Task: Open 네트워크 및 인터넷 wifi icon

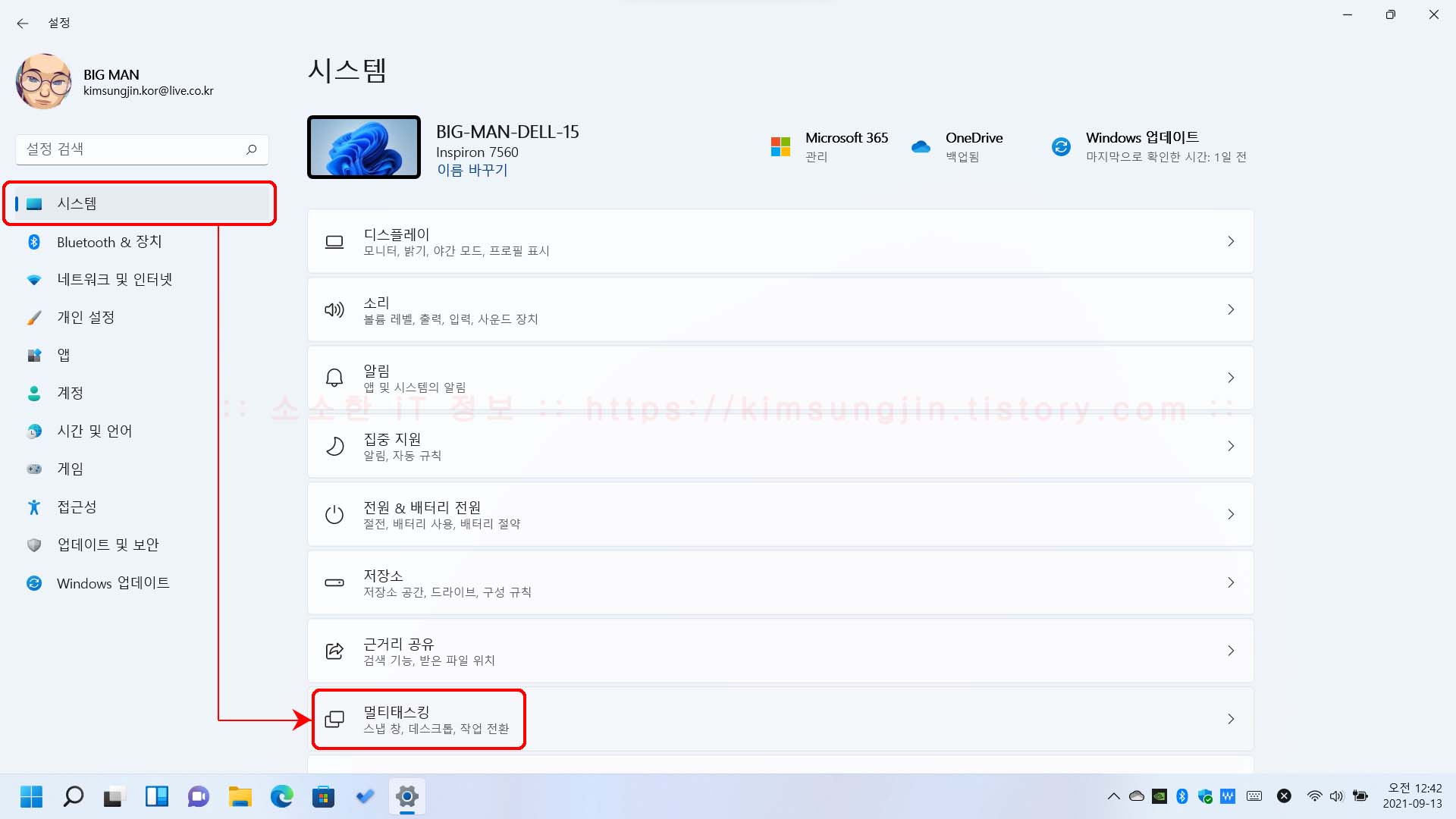Action: point(34,280)
